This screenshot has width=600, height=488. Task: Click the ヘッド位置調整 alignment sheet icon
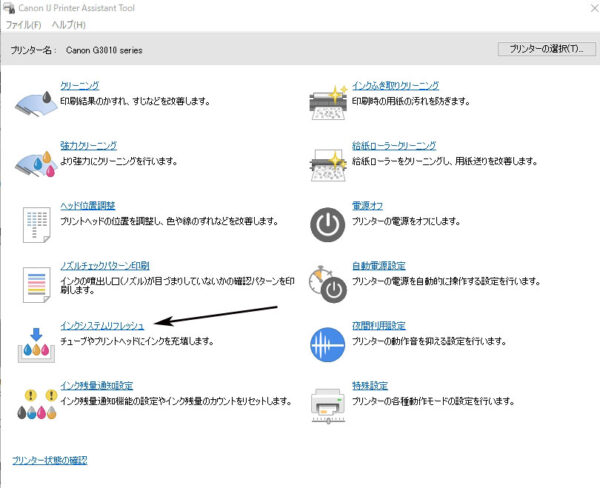pos(36,225)
